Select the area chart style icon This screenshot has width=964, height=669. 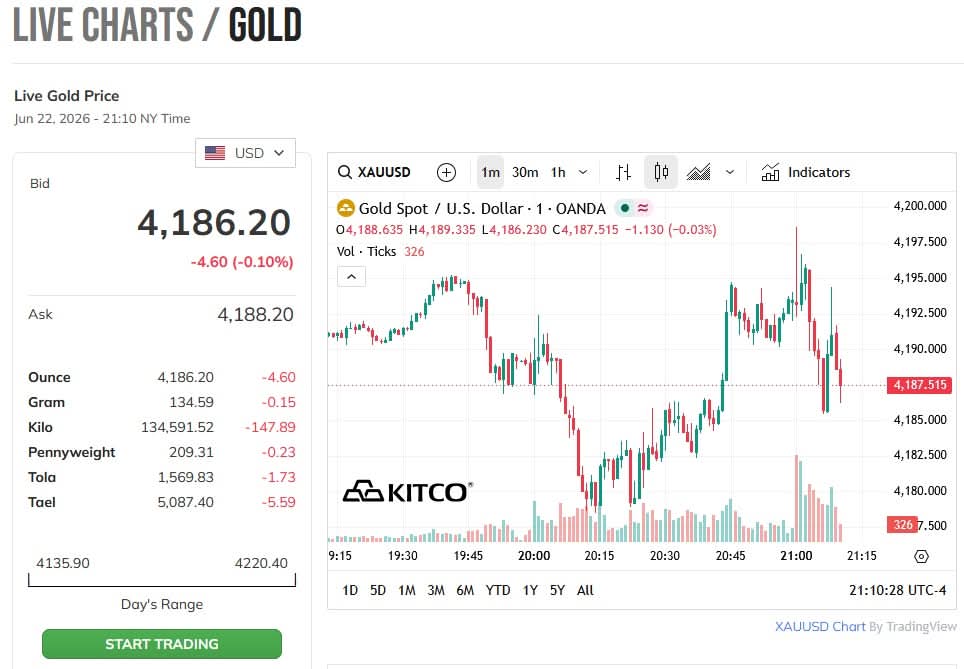tap(698, 173)
